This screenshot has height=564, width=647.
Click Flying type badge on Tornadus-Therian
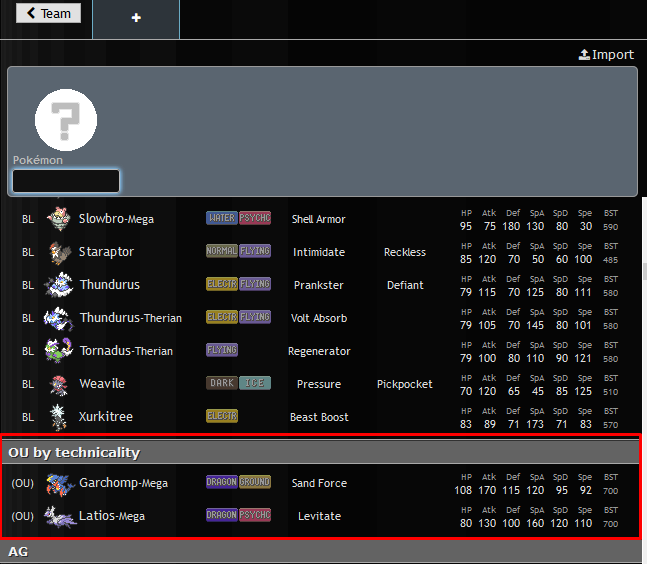click(x=222, y=350)
